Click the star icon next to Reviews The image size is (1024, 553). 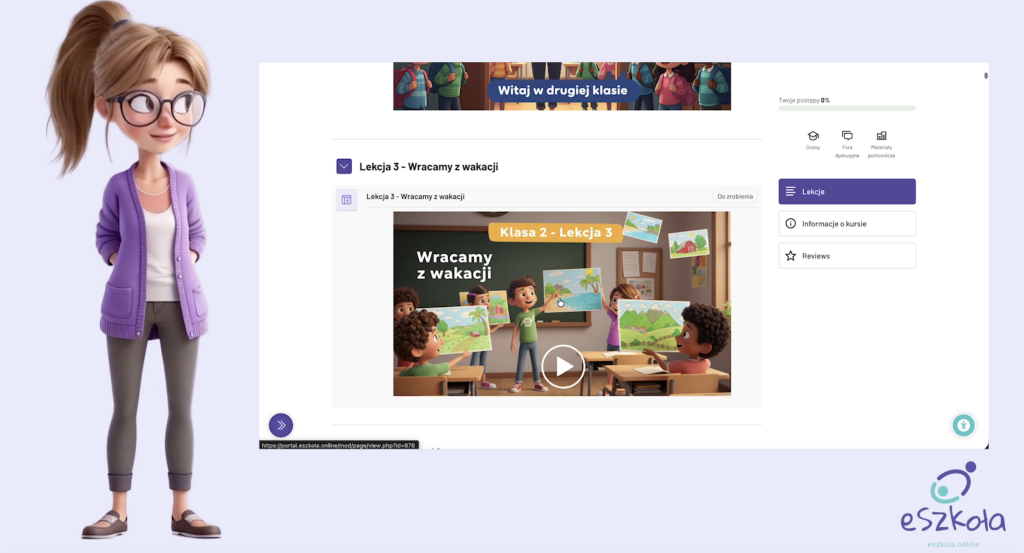pyautogui.click(x=791, y=256)
